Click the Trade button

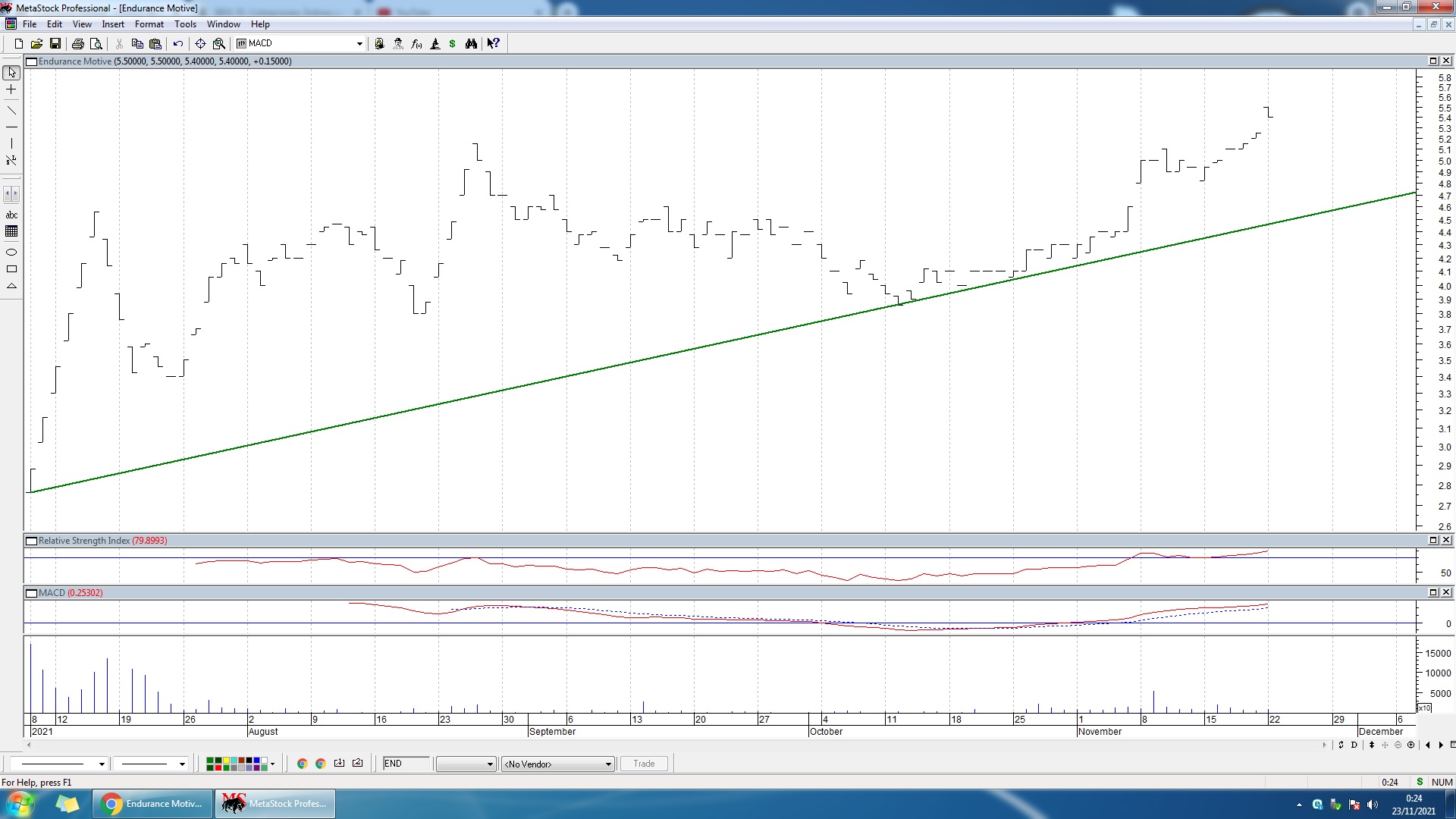click(644, 764)
